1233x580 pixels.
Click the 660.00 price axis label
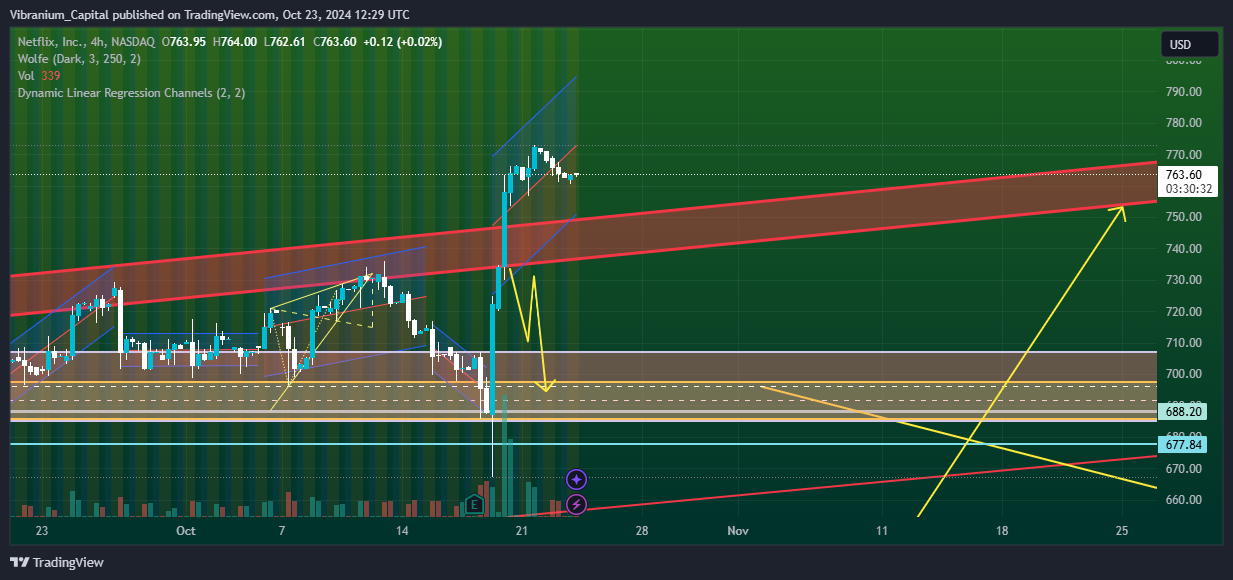pyautogui.click(x=1183, y=500)
